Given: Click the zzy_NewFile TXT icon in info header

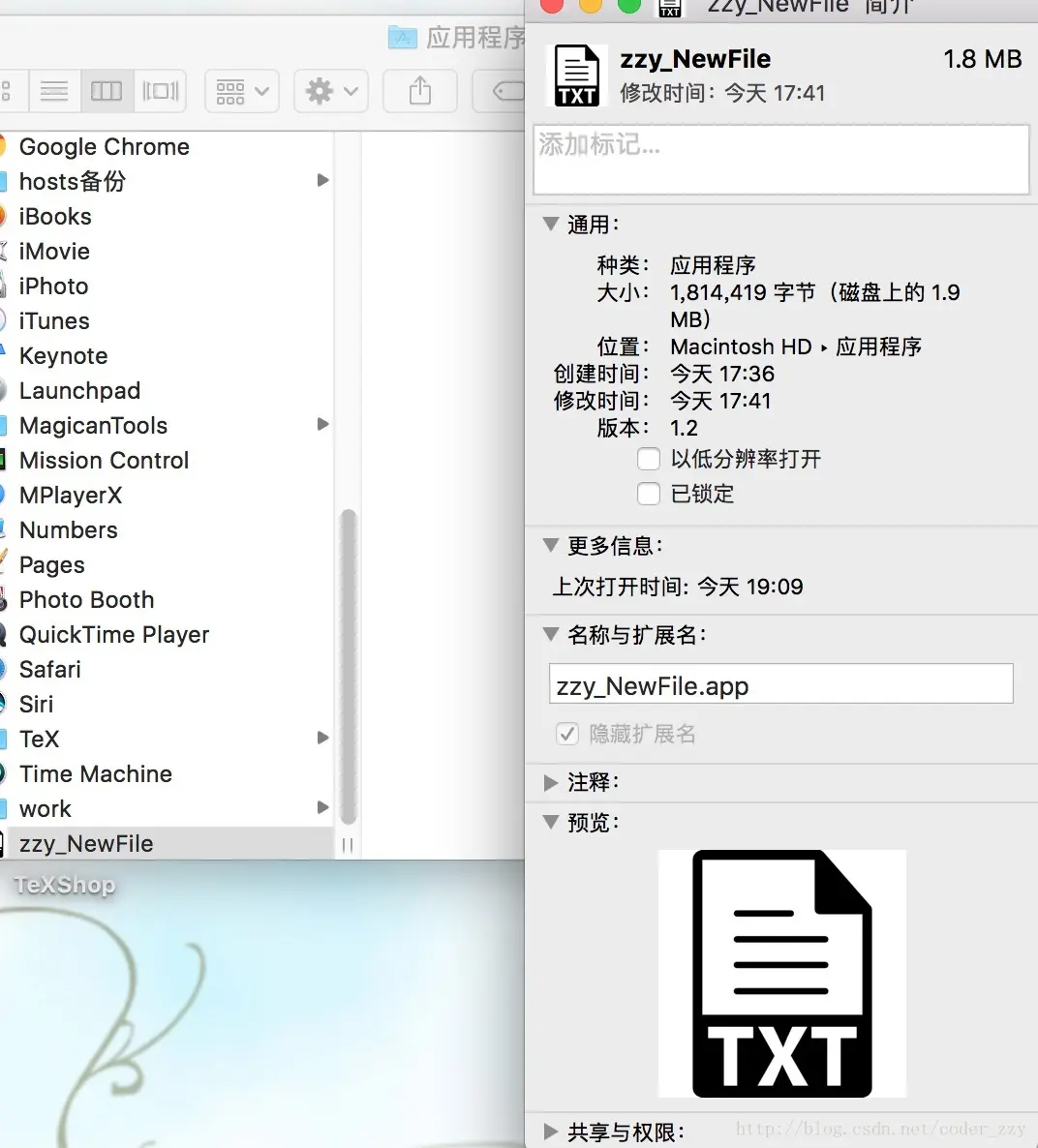Looking at the screenshot, I should tap(576, 76).
